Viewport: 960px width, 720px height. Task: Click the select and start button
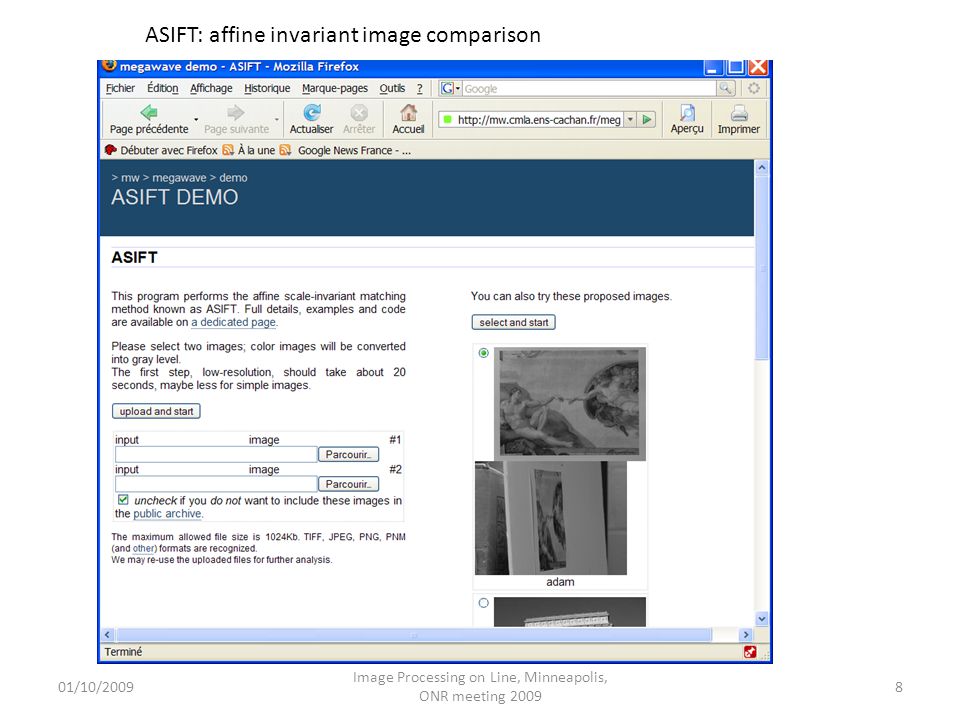[514, 322]
